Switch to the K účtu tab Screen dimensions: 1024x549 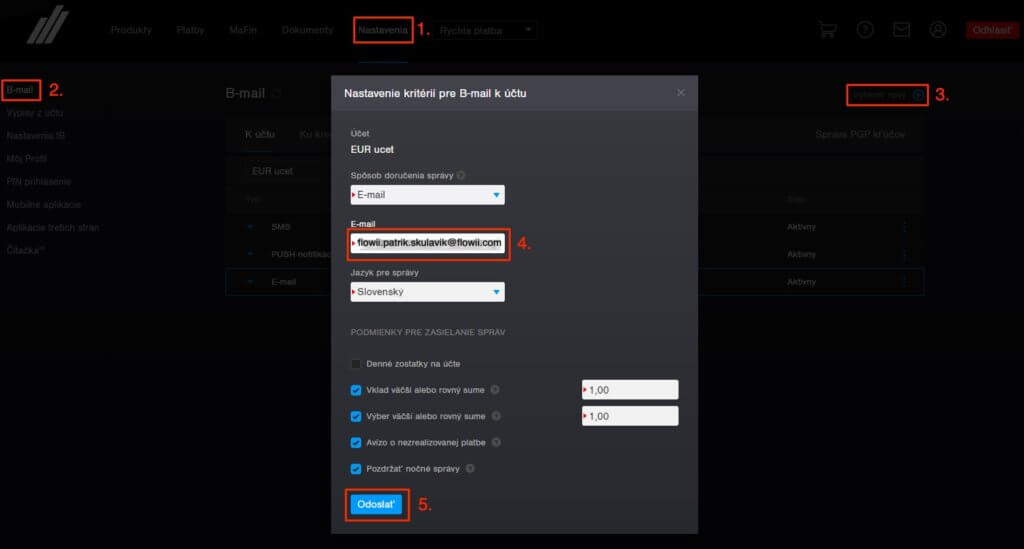coord(260,134)
